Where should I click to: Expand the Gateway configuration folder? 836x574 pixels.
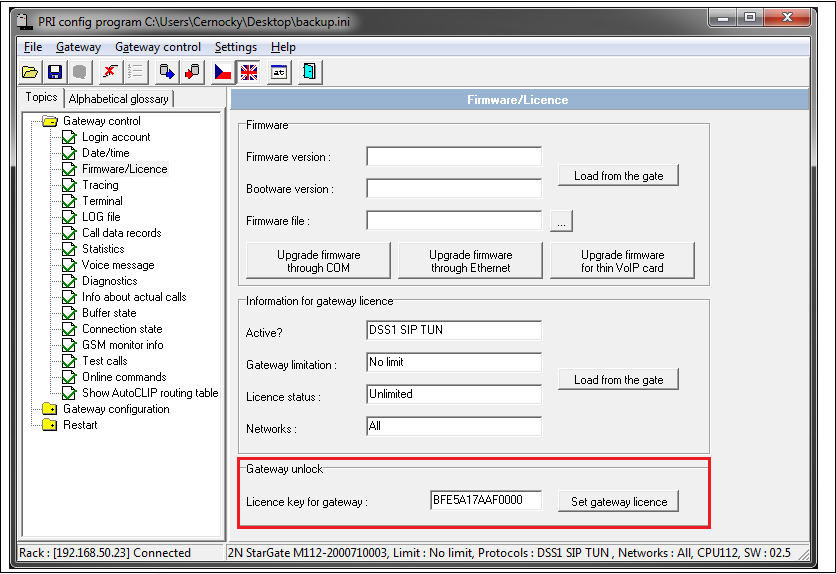pos(50,409)
